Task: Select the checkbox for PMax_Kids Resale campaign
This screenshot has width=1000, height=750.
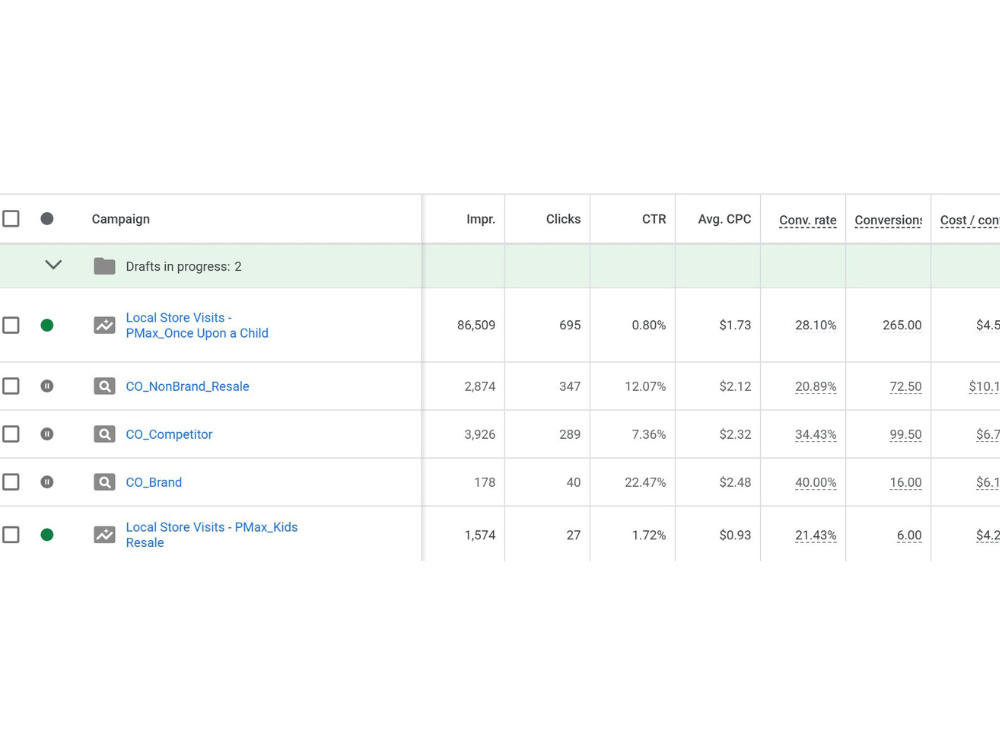Action: 11,534
